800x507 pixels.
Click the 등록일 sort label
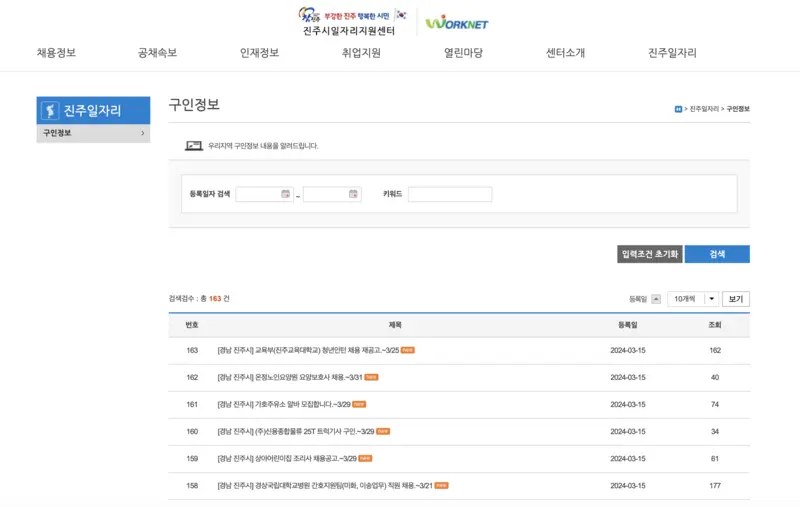[x=638, y=299]
